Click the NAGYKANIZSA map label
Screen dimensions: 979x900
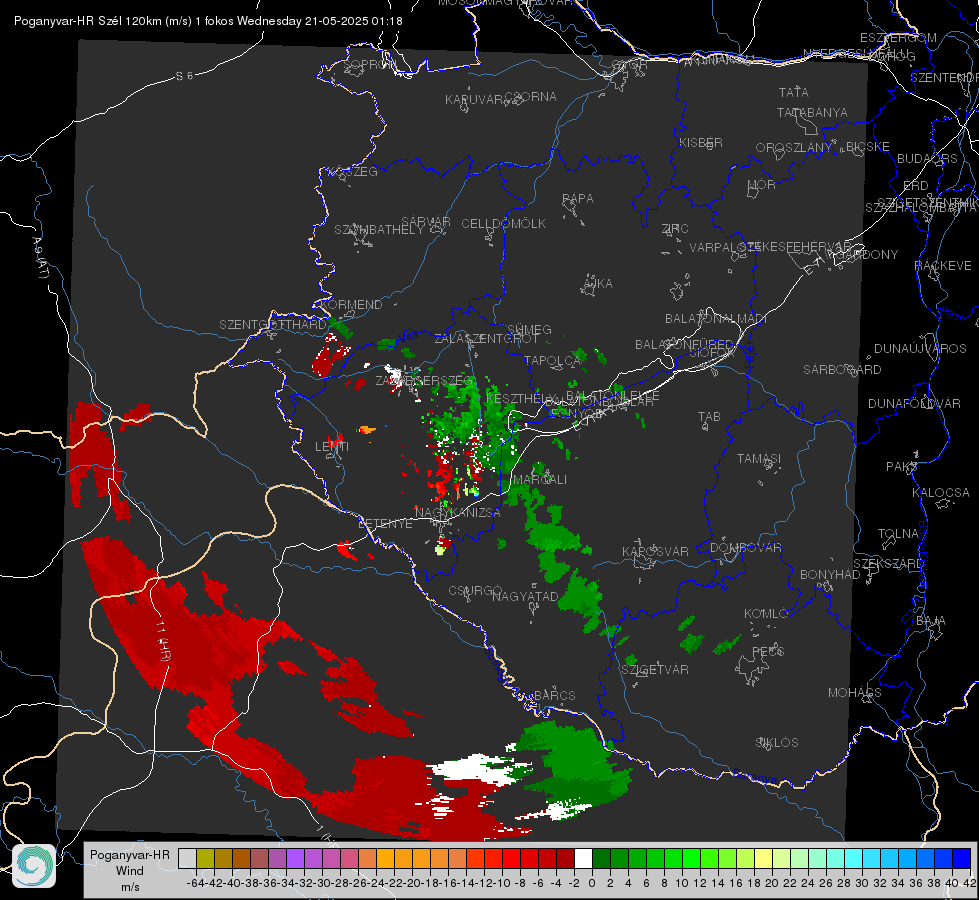(x=458, y=513)
